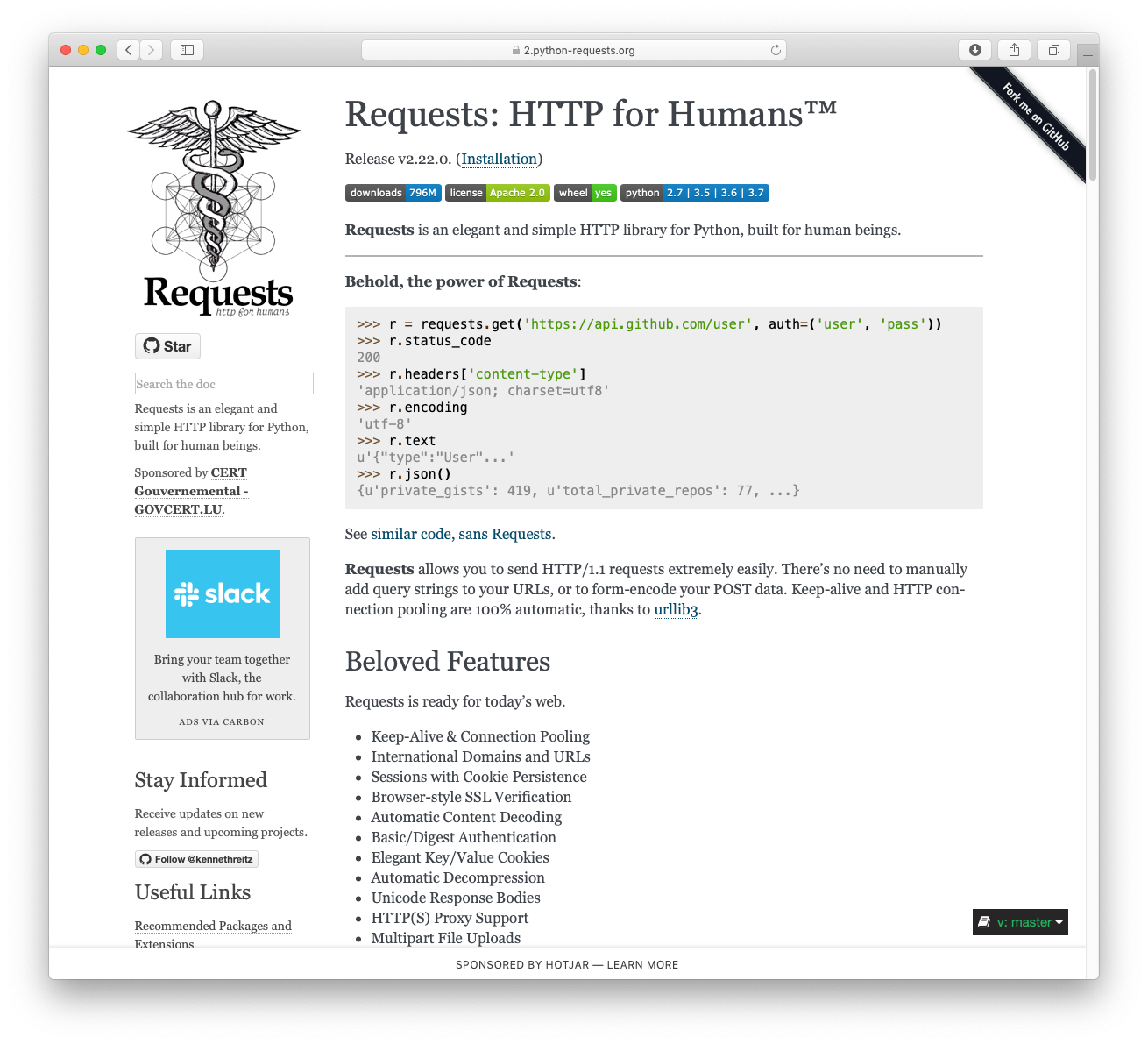The image size is (1148, 1044).
Task: Open the Installation link
Action: pyautogui.click(x=500, y=159)
